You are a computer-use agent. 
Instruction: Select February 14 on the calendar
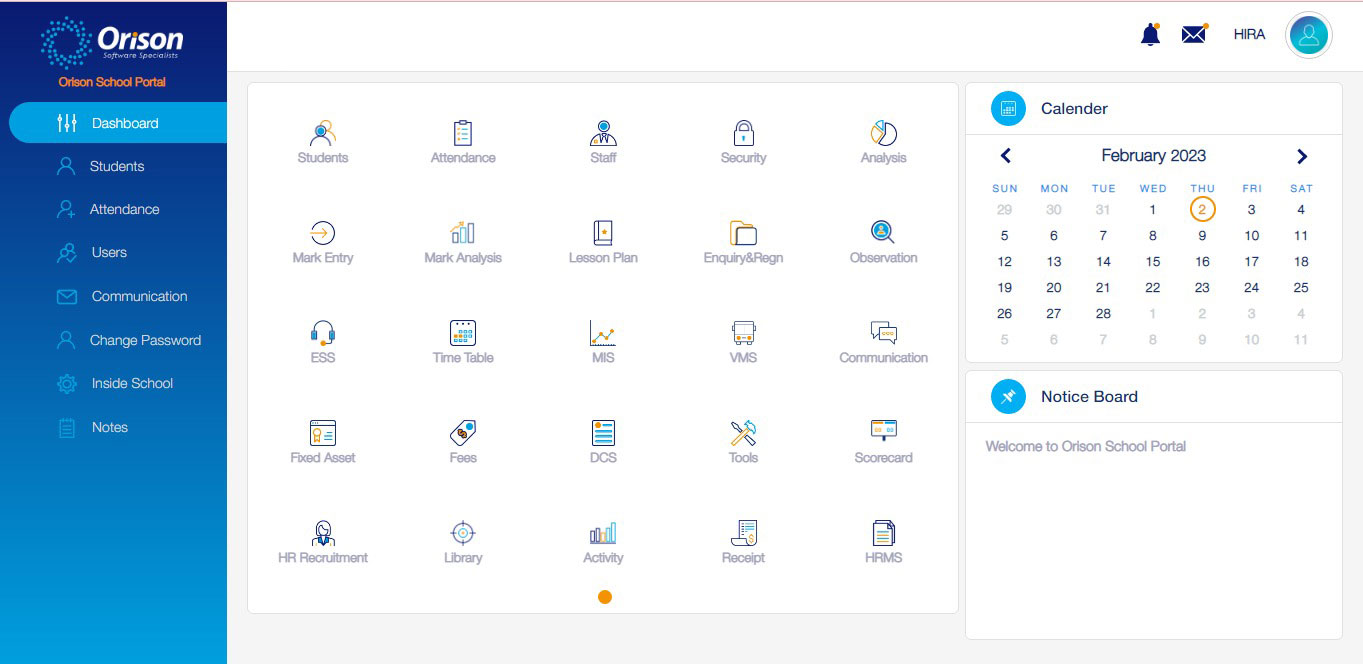pos(1103,262)
